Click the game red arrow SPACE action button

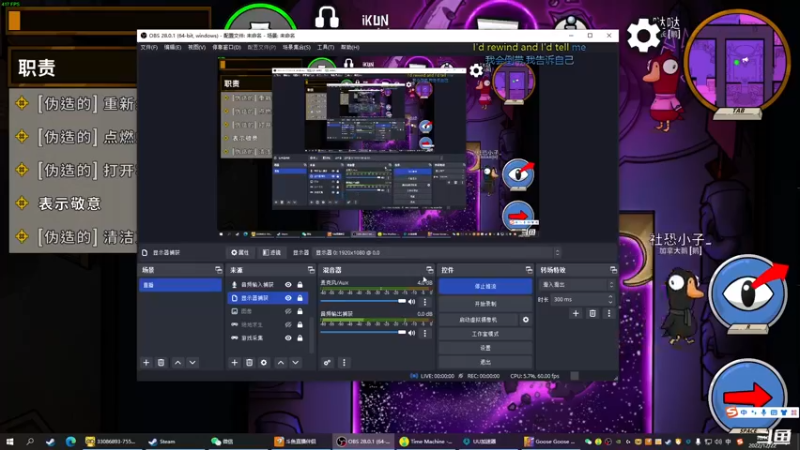(x=748, y=396)
